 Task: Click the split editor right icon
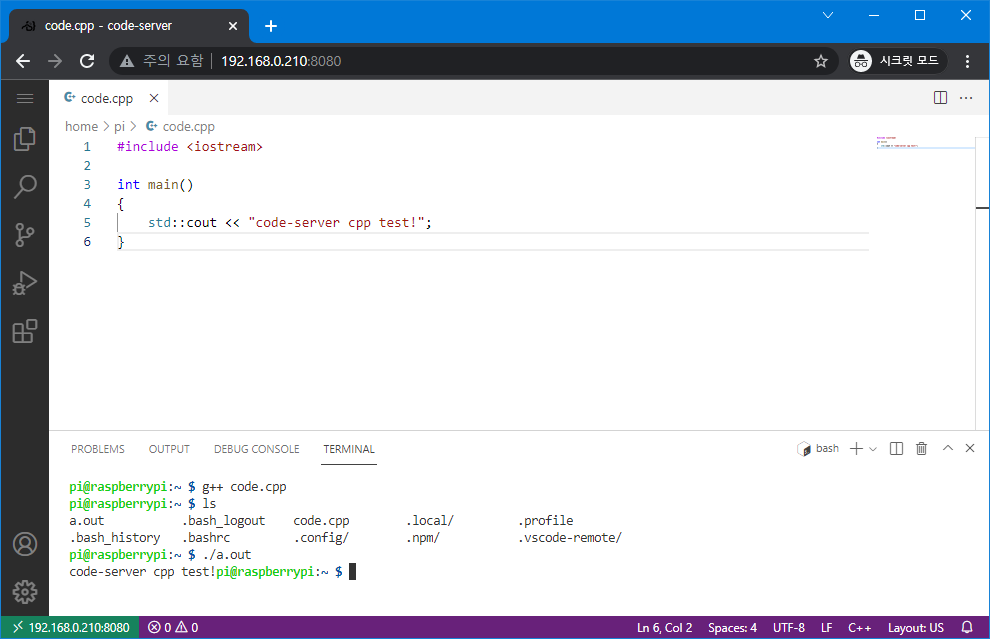click(x=940, y=98)
